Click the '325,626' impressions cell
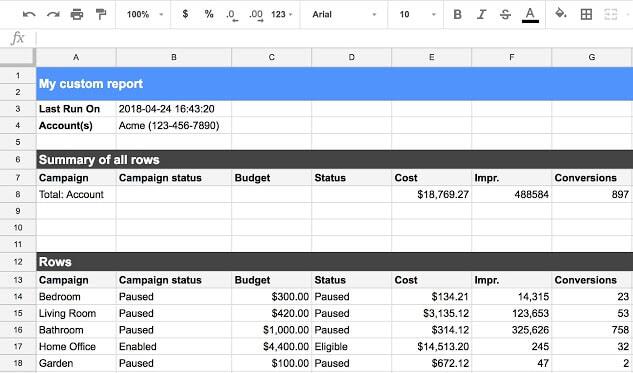Image resolution: width=633 pixels, height=373 pixels. click(511, 330)
